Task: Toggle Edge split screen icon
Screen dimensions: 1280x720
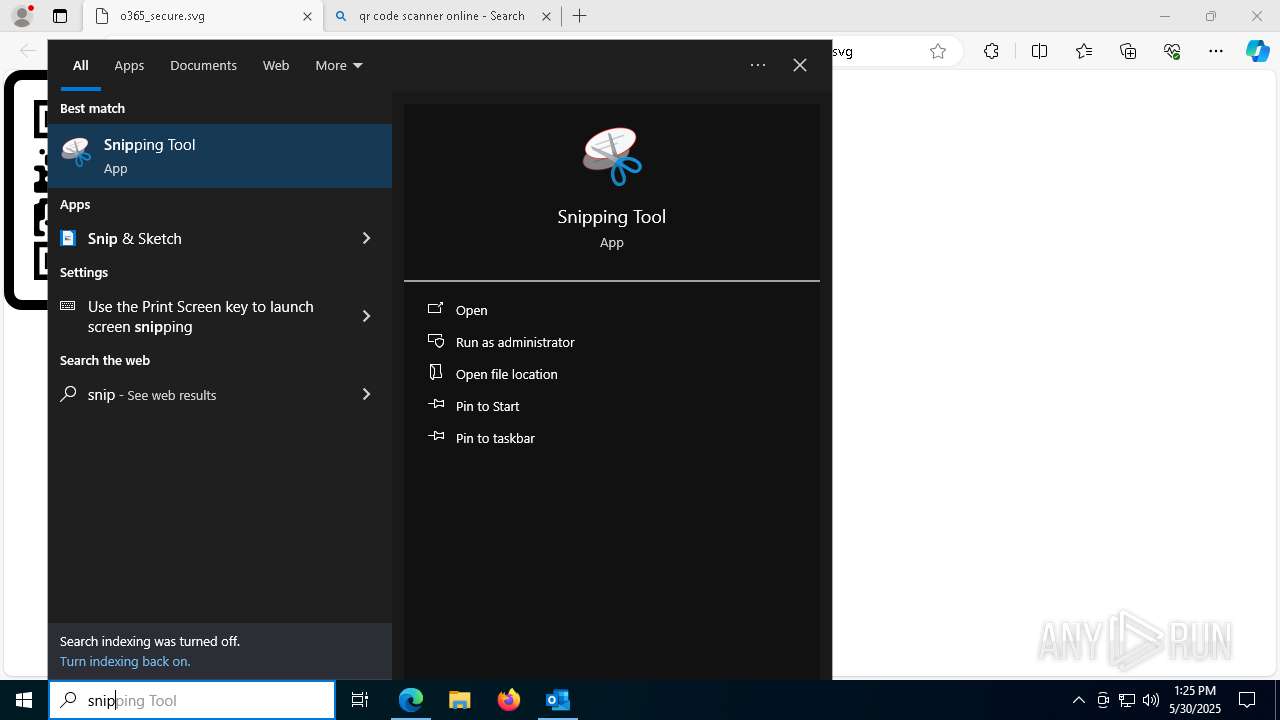Action: pos(1039,51)
